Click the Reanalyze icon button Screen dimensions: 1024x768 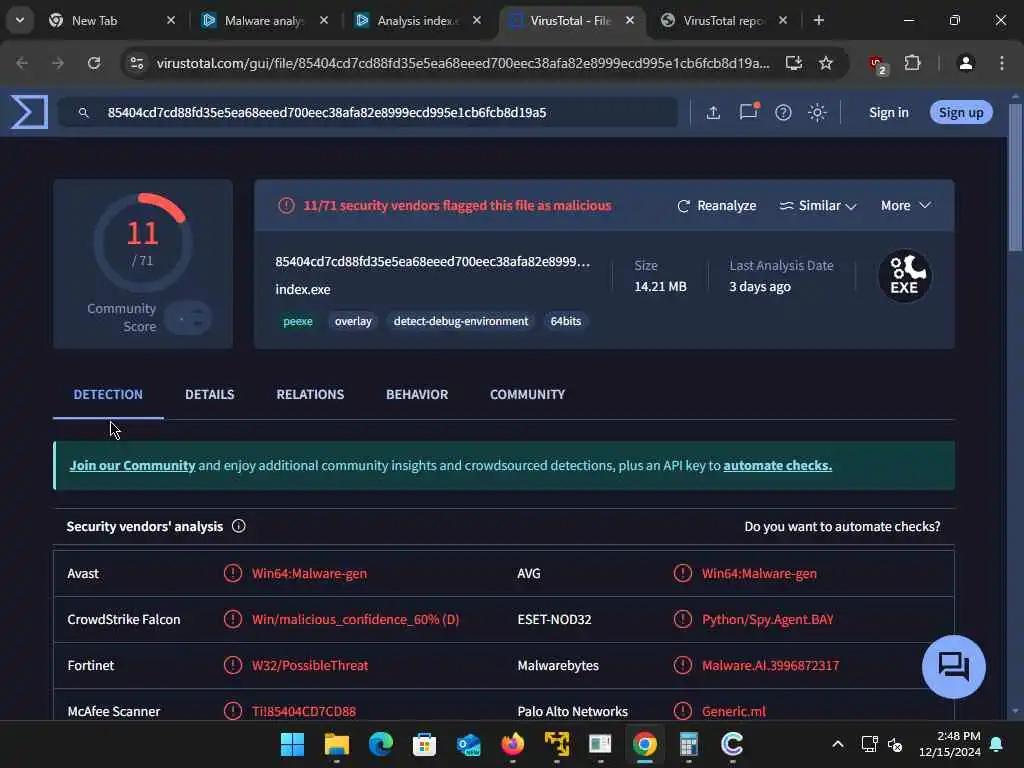point(716,206)
